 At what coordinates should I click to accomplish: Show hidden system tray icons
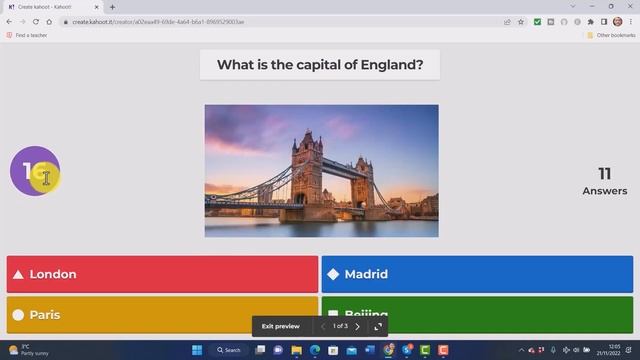[521, 350]
